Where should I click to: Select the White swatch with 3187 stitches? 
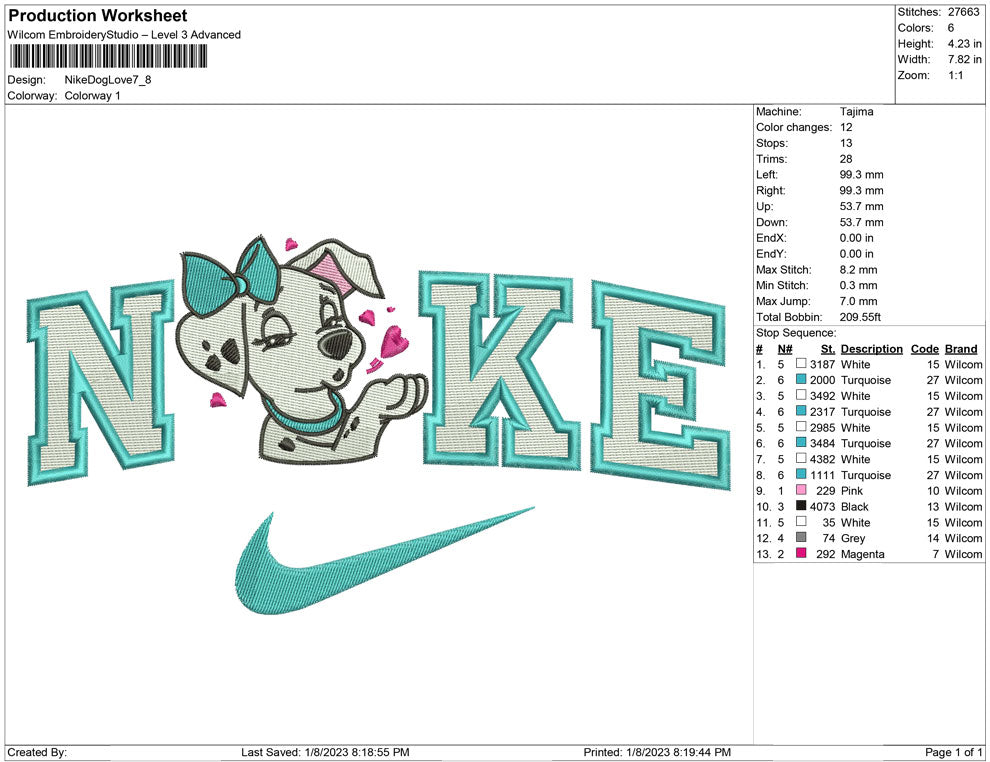(801, 364)
